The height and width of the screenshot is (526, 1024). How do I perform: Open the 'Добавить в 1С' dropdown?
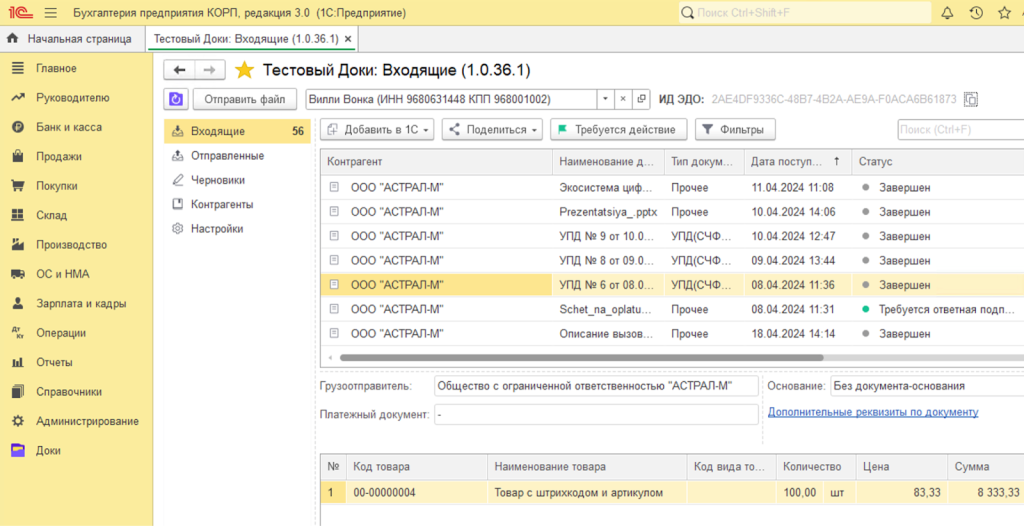[377, 129]
